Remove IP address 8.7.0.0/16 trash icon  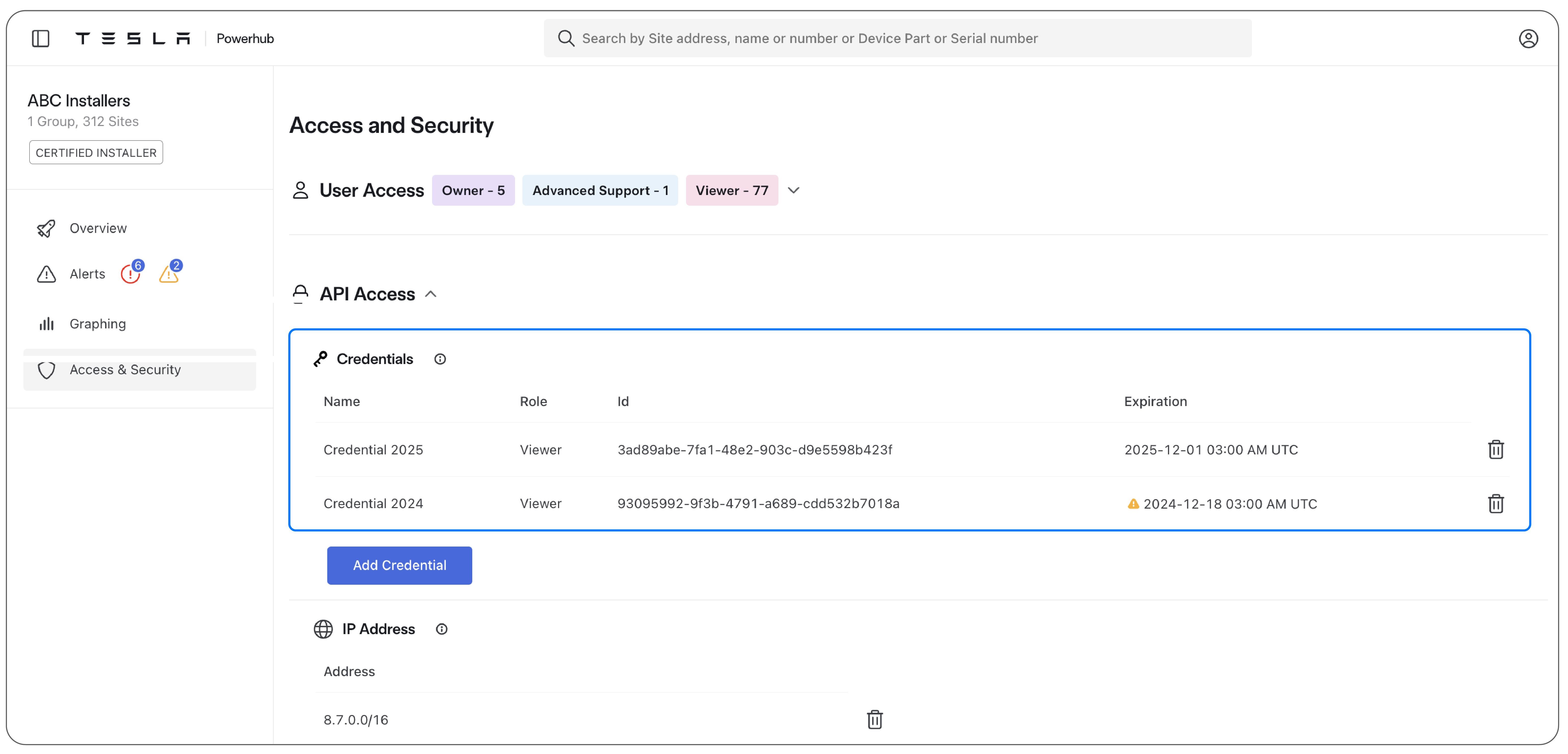(x=874, y=719)
